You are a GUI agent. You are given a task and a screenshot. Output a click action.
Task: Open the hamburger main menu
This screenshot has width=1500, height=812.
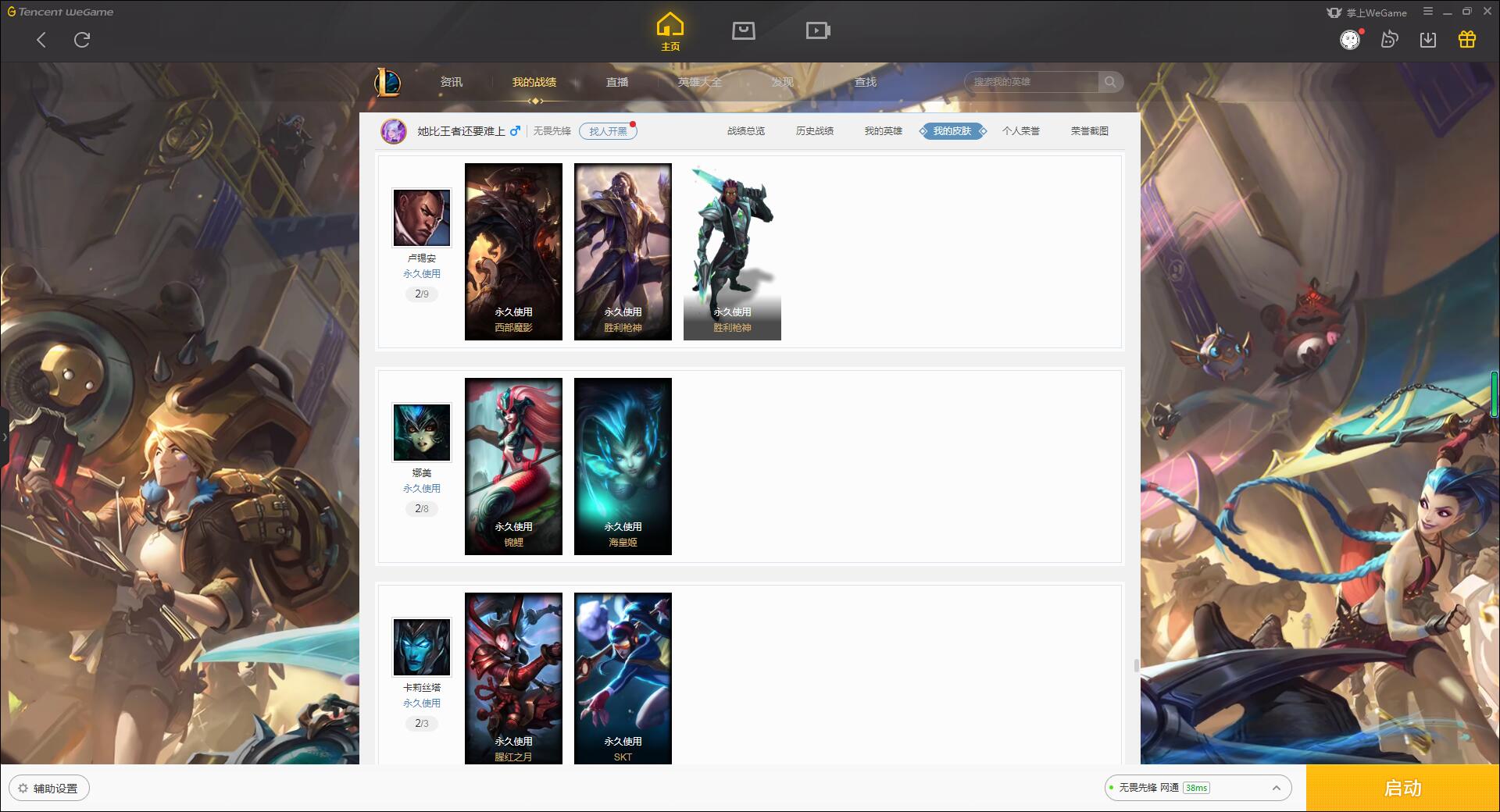click(1428, 12)
